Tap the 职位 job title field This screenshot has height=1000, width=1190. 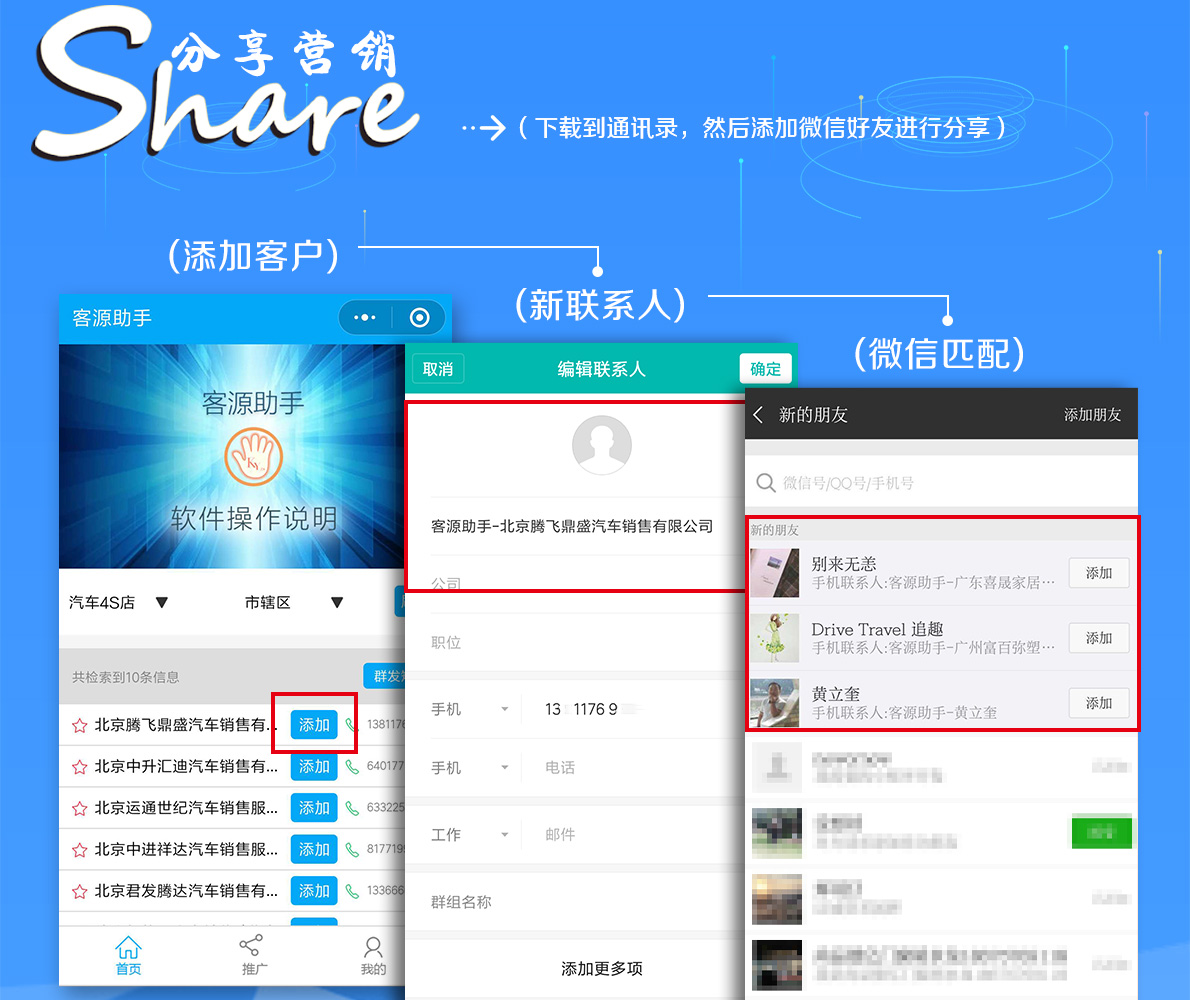click(575, 643)
